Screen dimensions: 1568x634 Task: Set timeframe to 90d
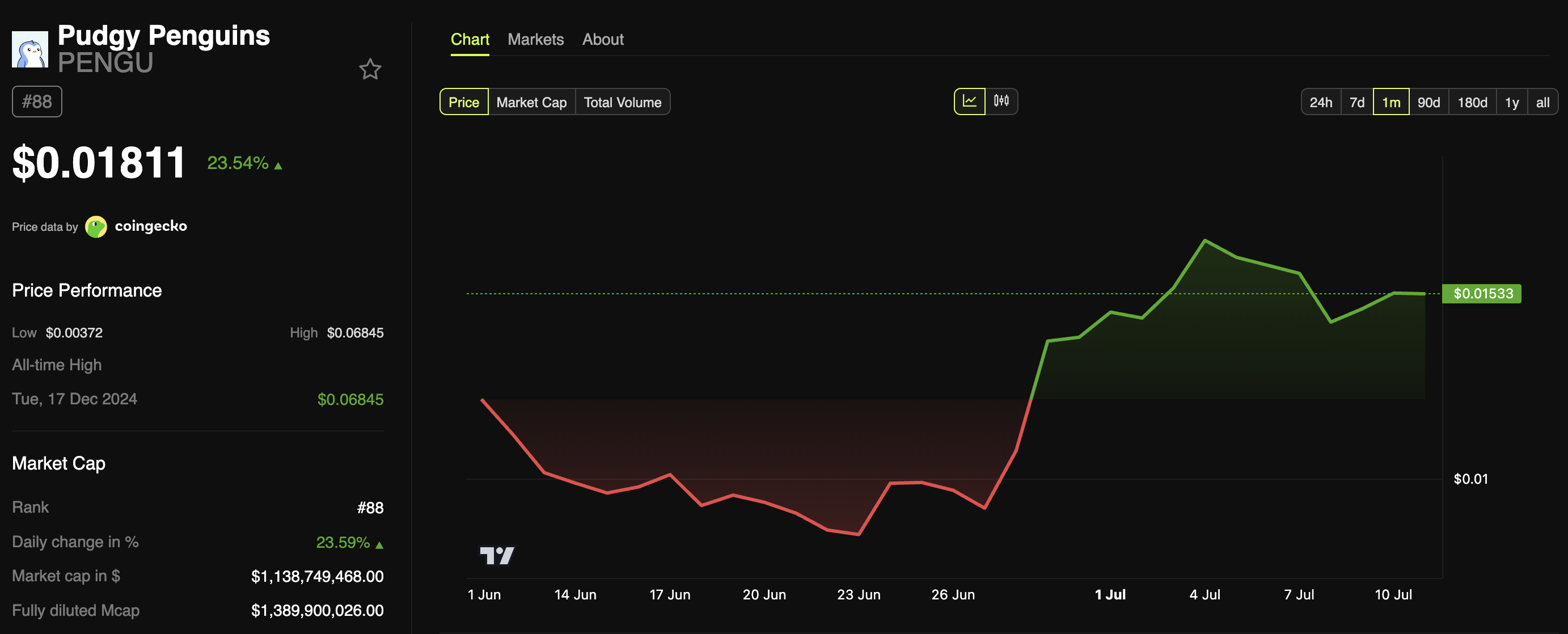1428,102
